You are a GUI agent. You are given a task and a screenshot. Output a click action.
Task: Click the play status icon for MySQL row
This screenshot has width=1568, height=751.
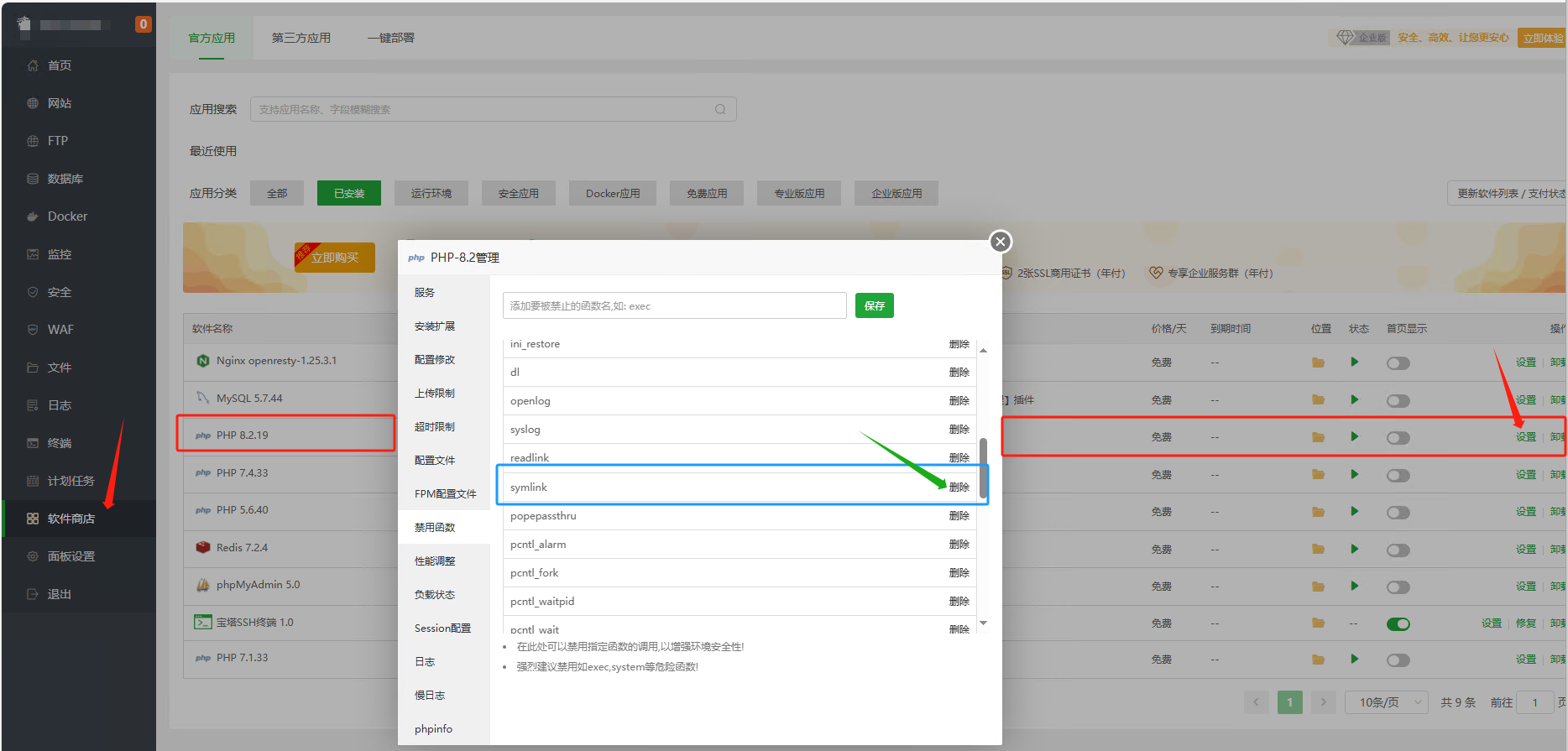point(1354,400)
